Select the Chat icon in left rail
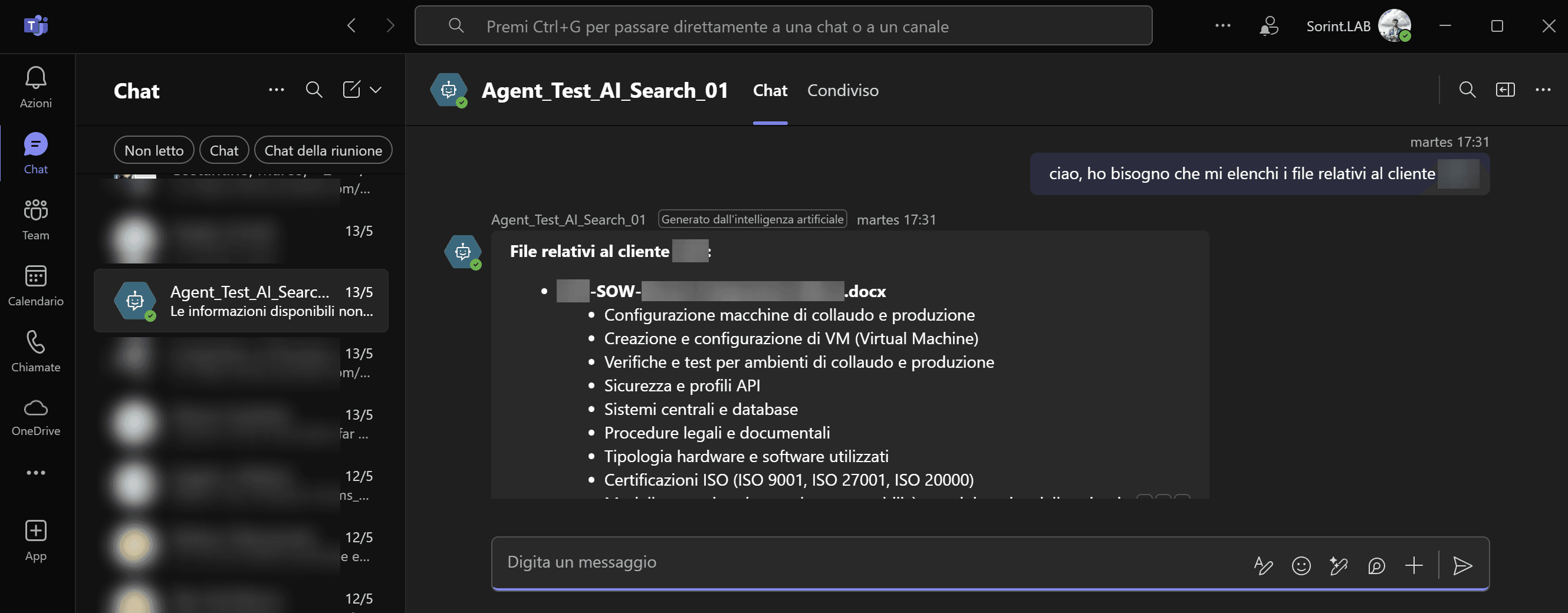The width and height of the screenshot is (1568, 613). (36, 153)
